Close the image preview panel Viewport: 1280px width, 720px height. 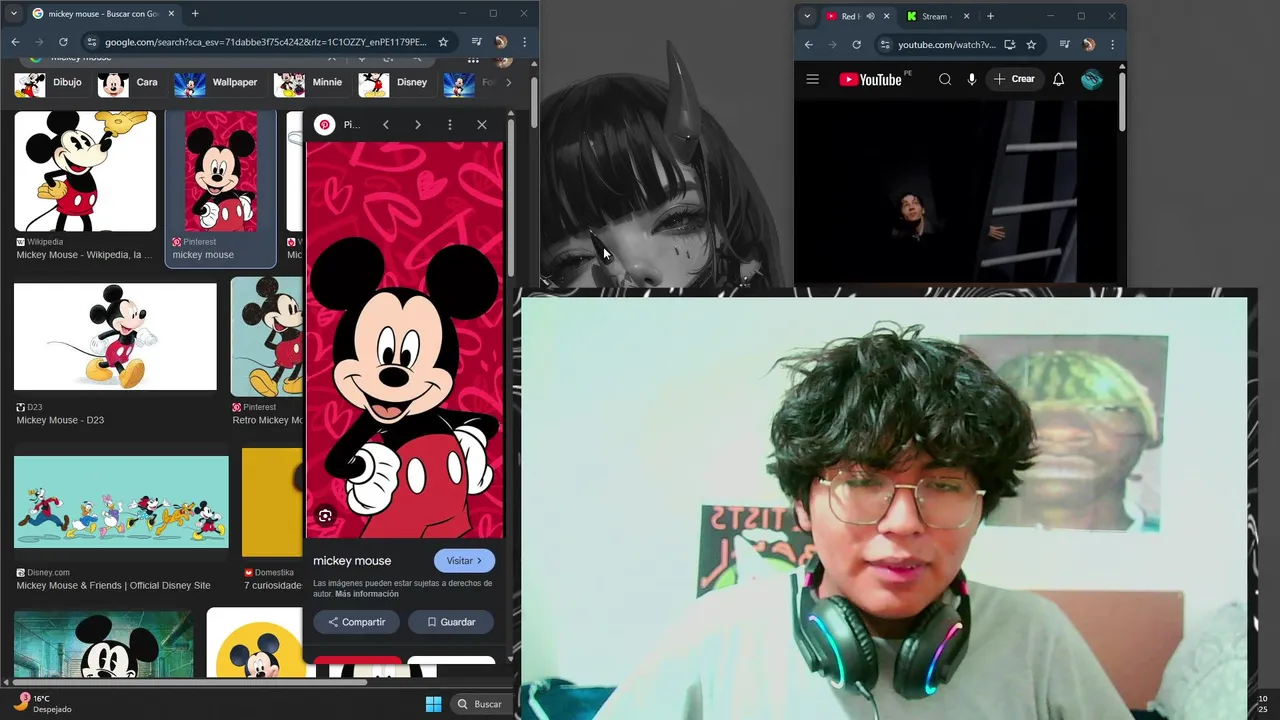[x=482, y=125]
